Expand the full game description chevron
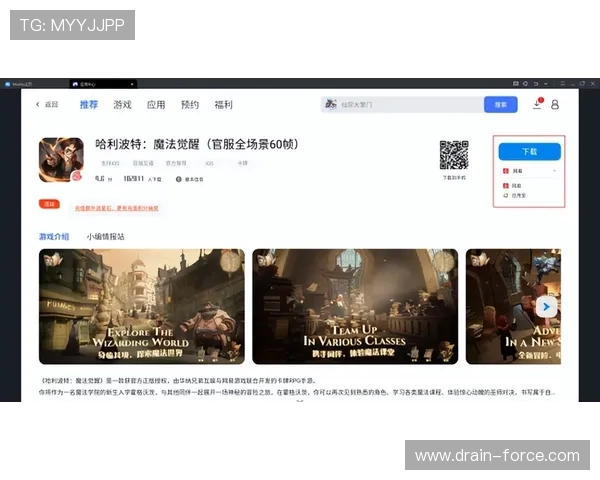The height and width of the screenshot is (480, 600). [x=300, y=401]
